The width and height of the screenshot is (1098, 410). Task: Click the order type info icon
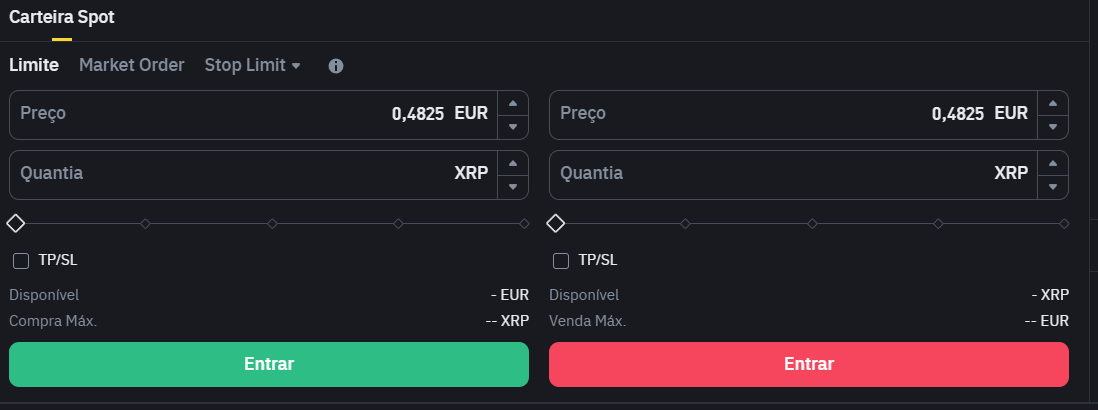tap(336, 66)
